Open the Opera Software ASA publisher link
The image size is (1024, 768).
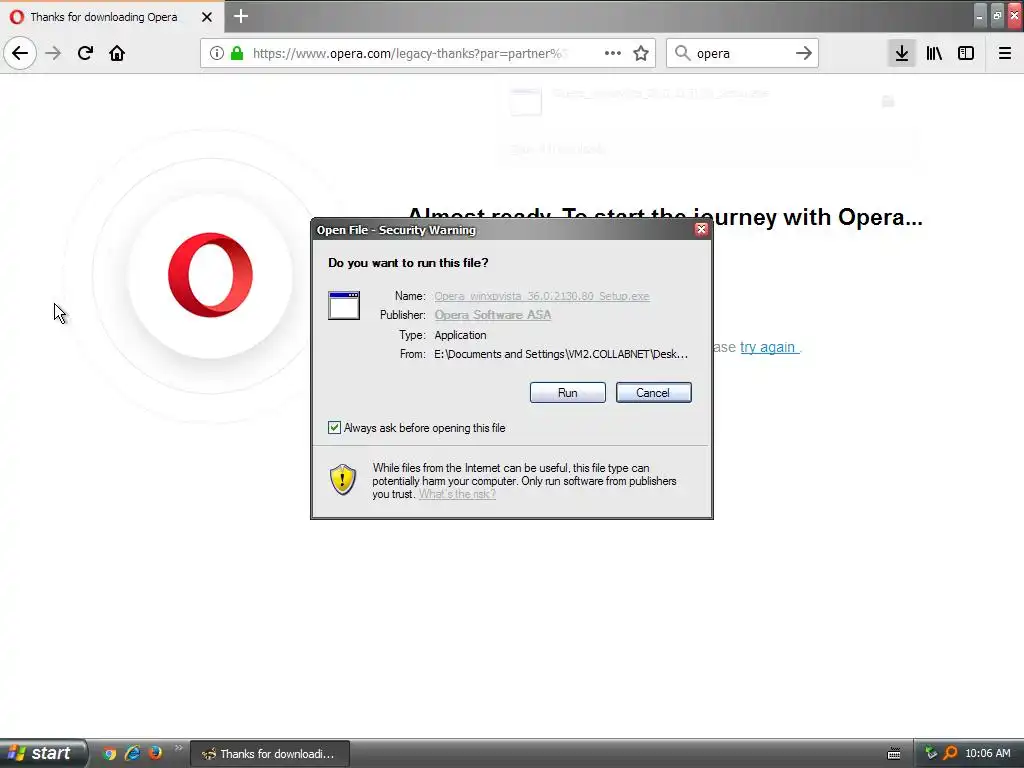(492, 315)
